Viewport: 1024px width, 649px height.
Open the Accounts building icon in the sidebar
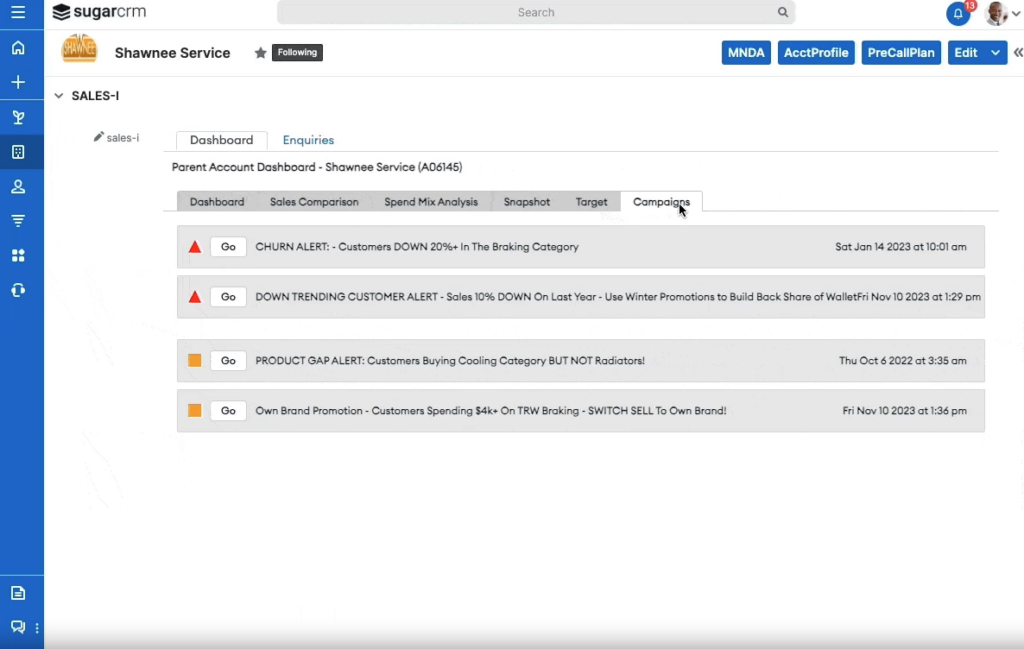pyautogui.click(x=18, y=152)
